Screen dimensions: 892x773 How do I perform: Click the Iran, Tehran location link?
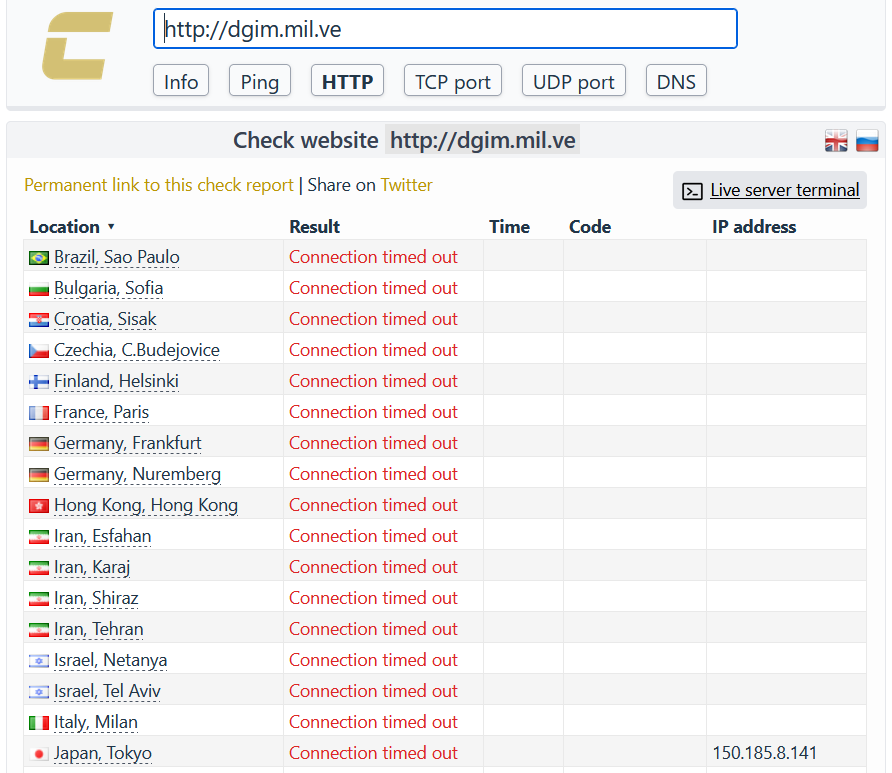98,629
